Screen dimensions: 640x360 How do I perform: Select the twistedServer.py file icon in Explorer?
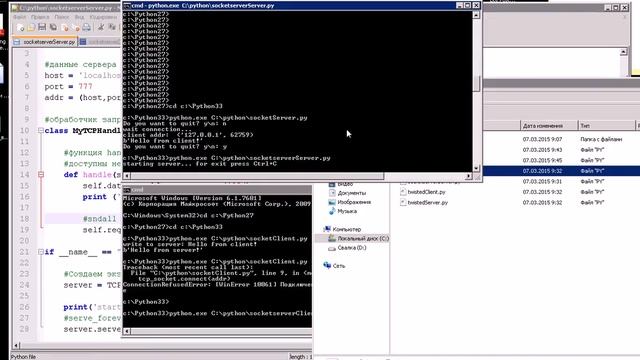tap(403, 202)
